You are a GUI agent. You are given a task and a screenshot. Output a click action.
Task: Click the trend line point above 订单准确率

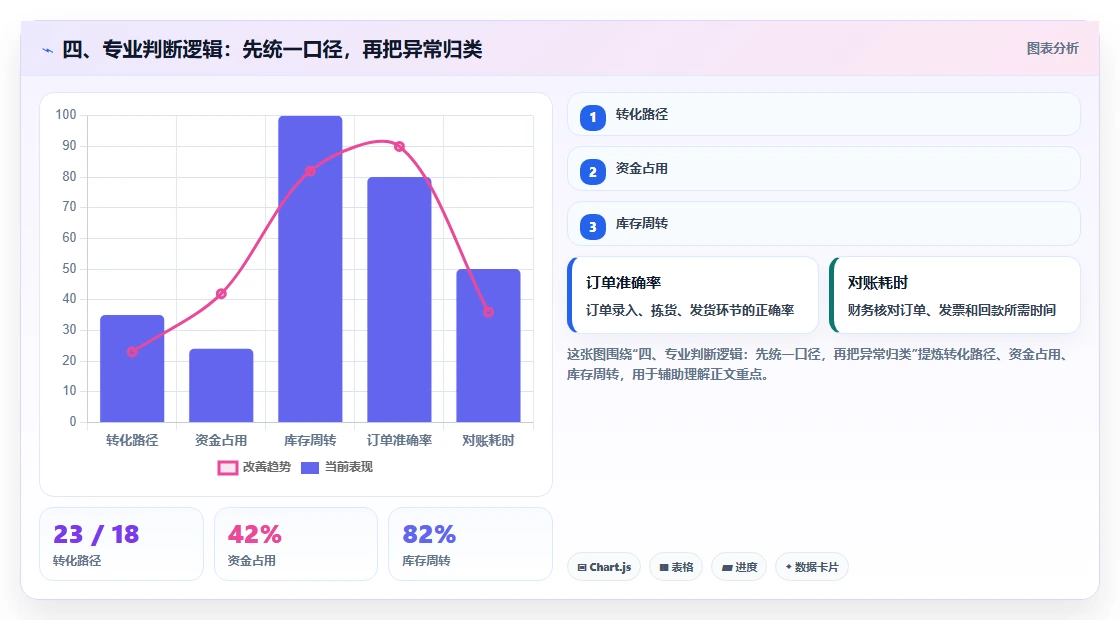[399, 146]
